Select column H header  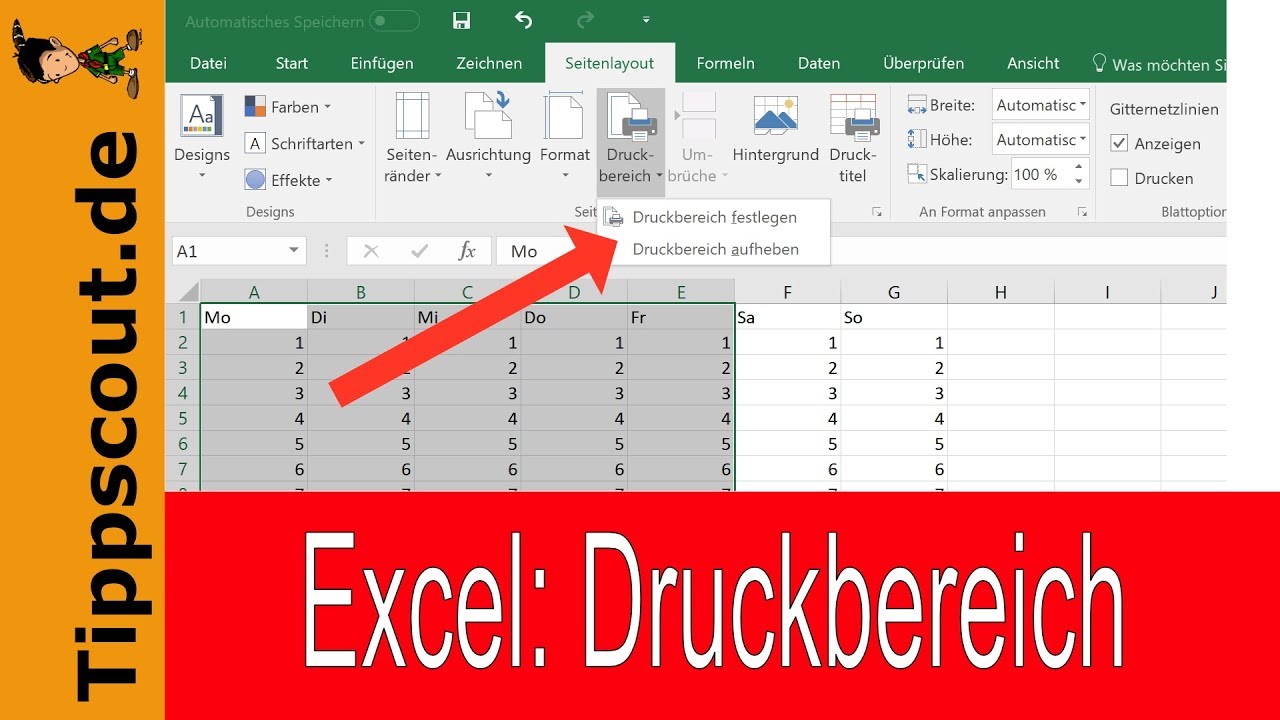click(x=1001, y=292)
